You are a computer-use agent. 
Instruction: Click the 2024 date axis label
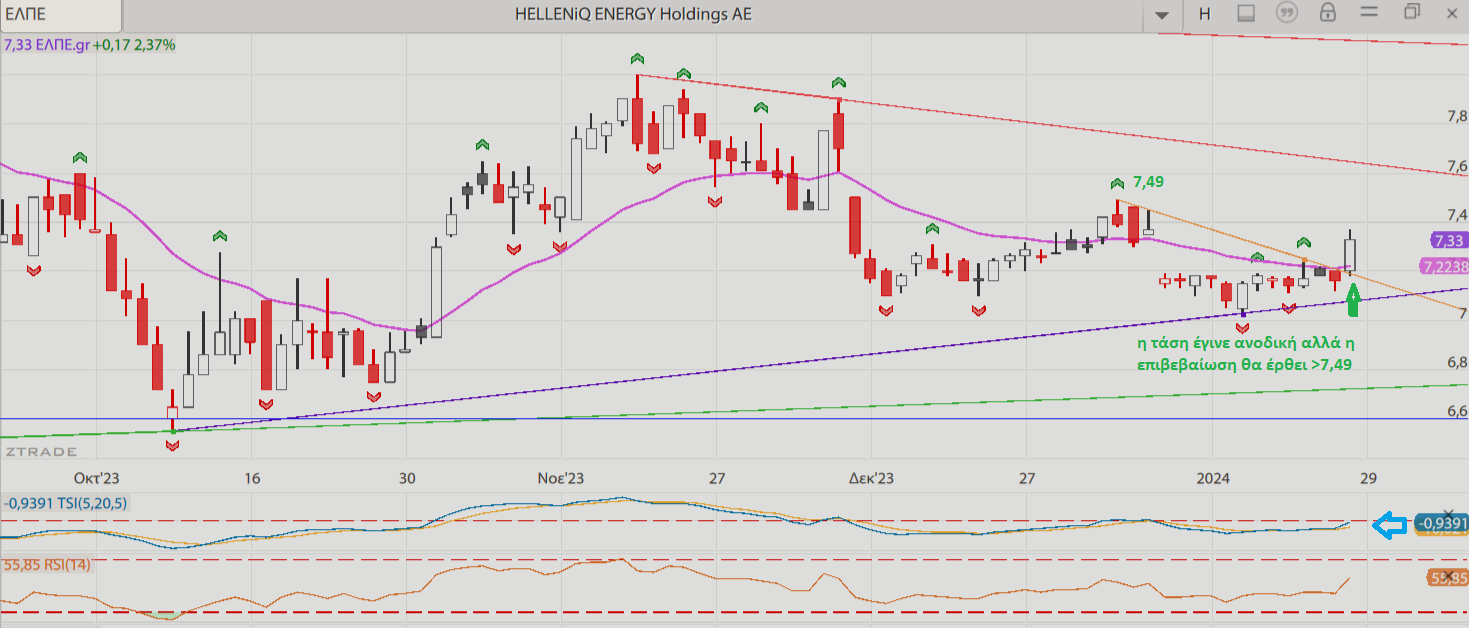tap(1215, 478)
